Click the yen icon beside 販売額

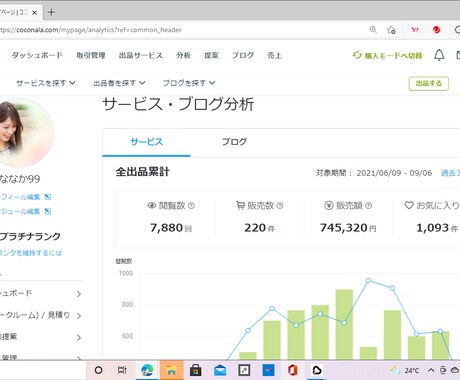[x=329, y=206]
